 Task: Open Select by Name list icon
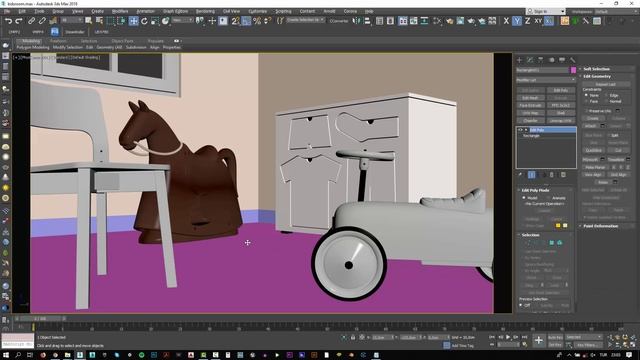coord(99,21)
